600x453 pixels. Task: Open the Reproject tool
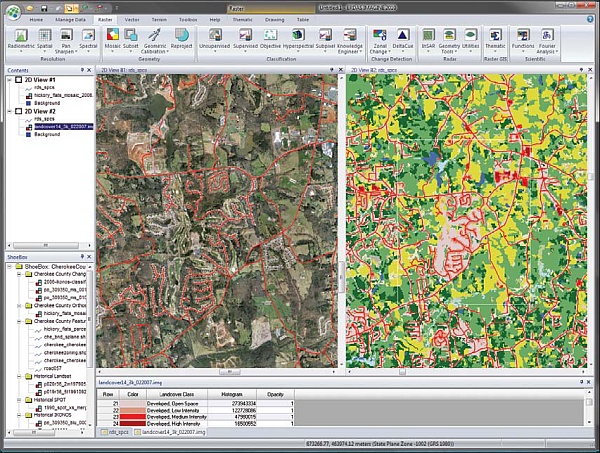(x=181, y=39)
